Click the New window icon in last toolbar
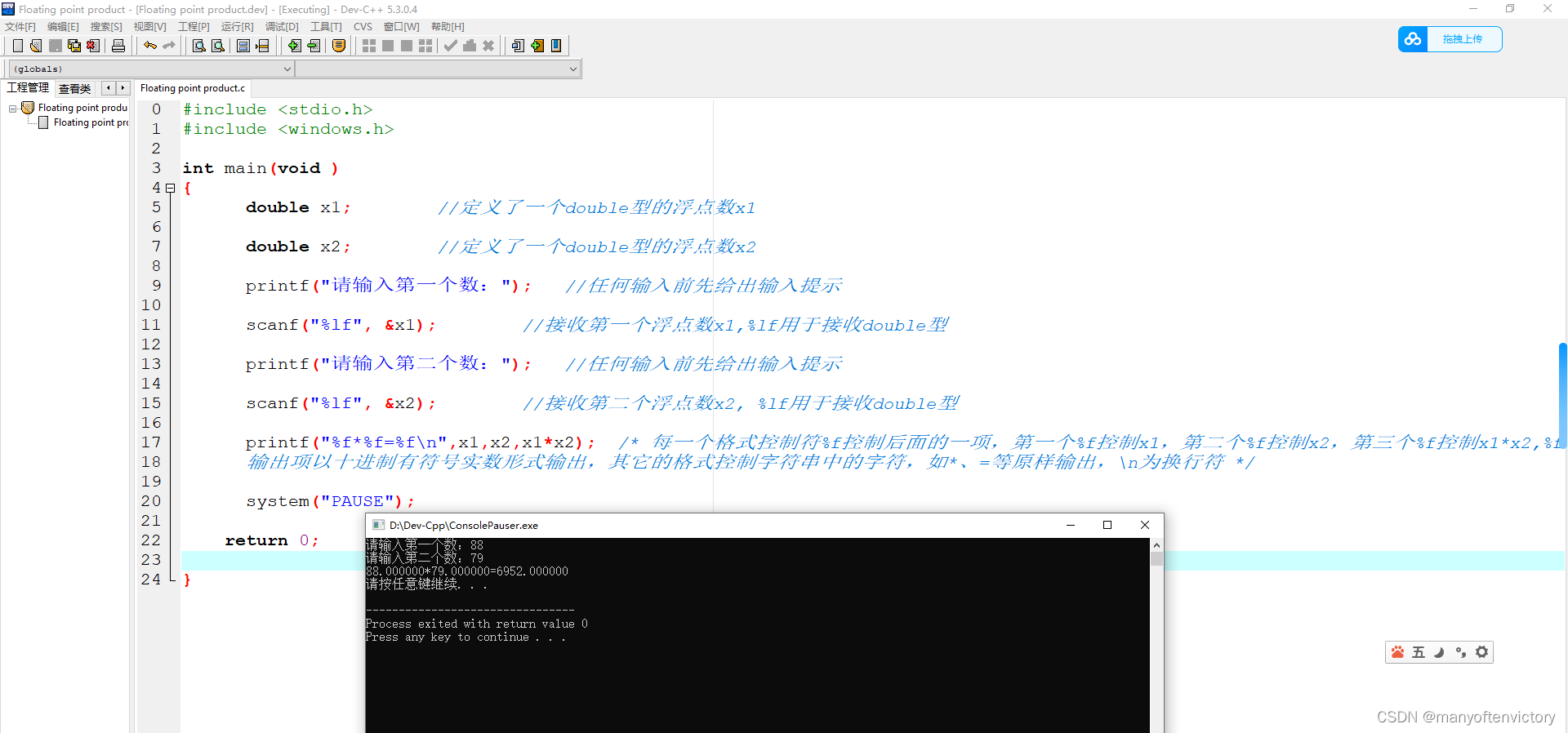 [x=518, y=46]
